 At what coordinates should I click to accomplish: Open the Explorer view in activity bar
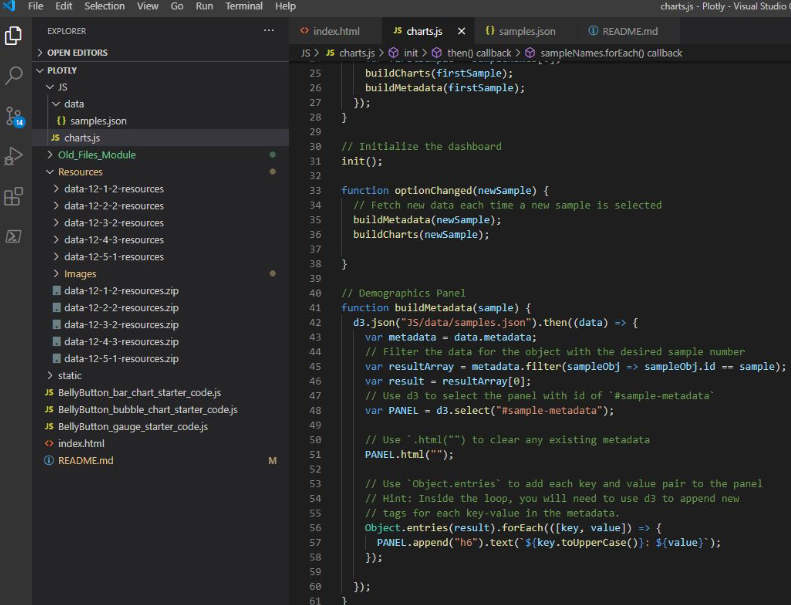coord(13,35)
